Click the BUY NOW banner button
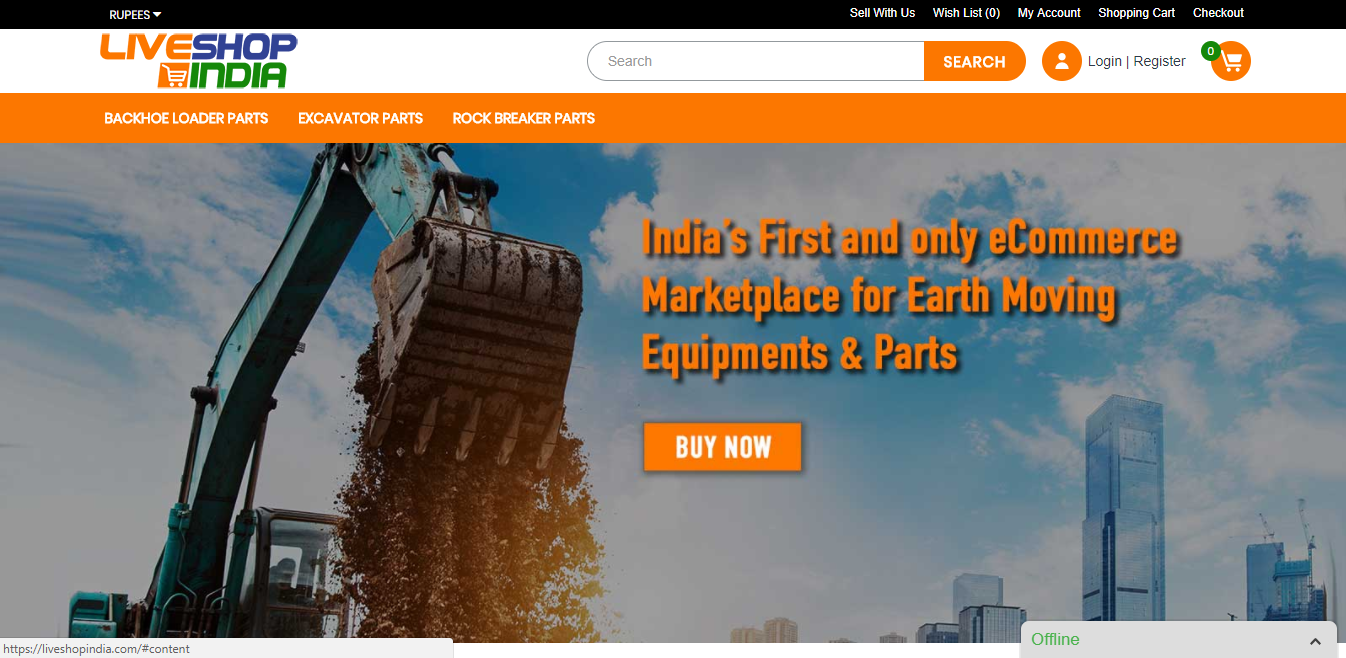 click(x=723, y=447)
